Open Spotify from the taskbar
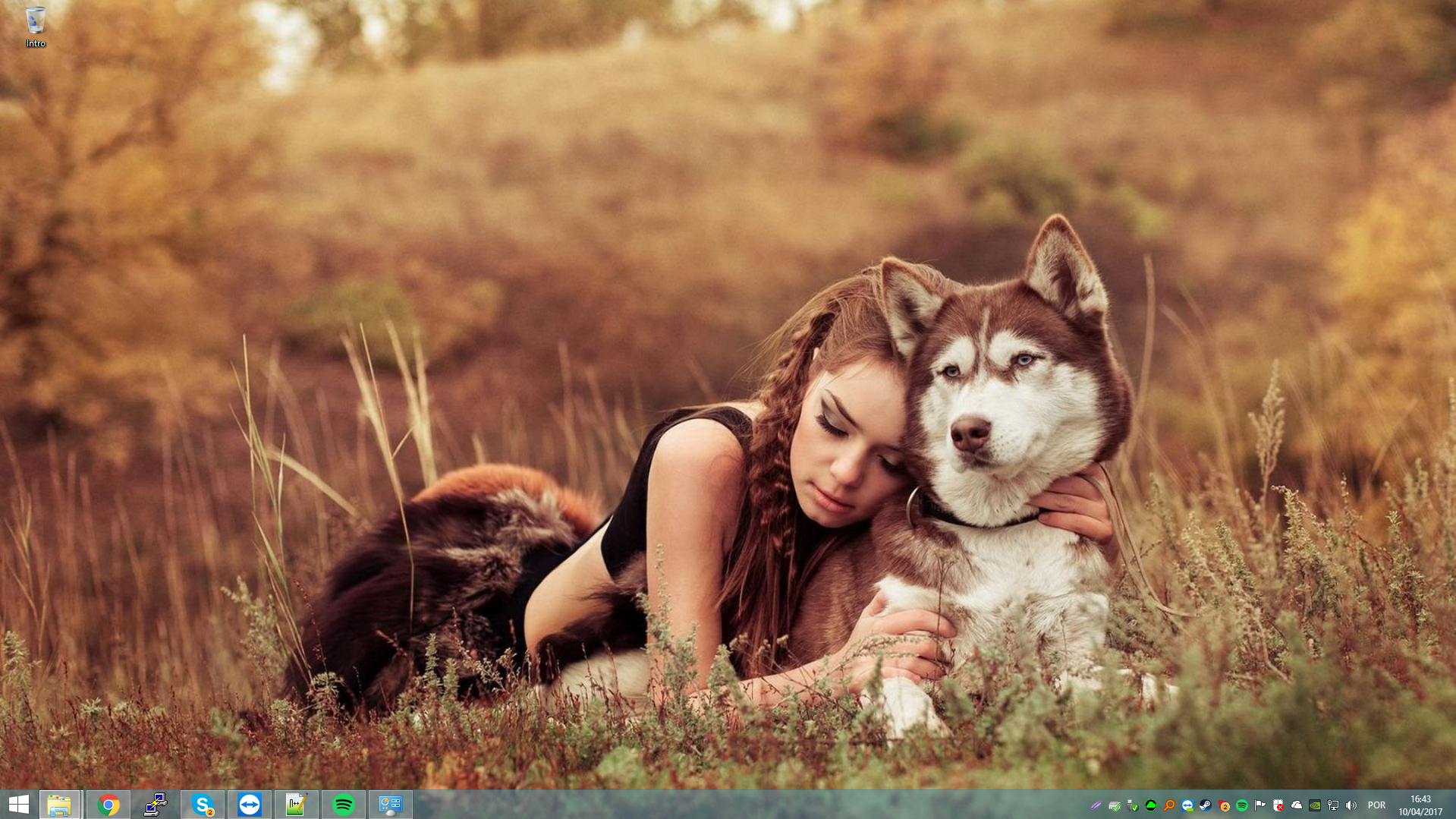1456x819 pixels. coord(344,805)
